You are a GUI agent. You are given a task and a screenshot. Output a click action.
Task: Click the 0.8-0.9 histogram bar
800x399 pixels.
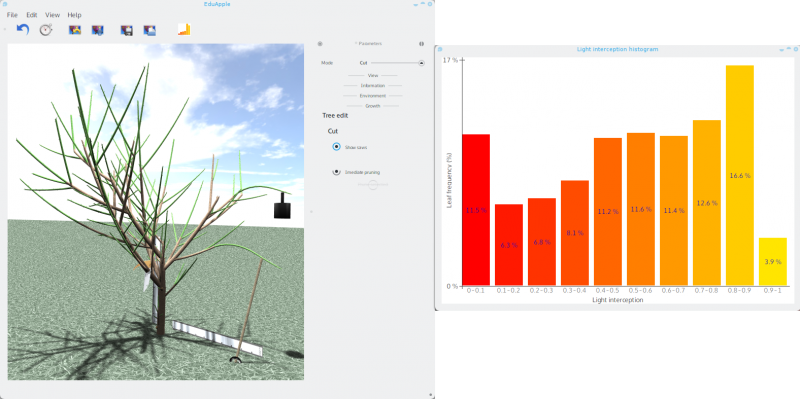click(740, 175)
